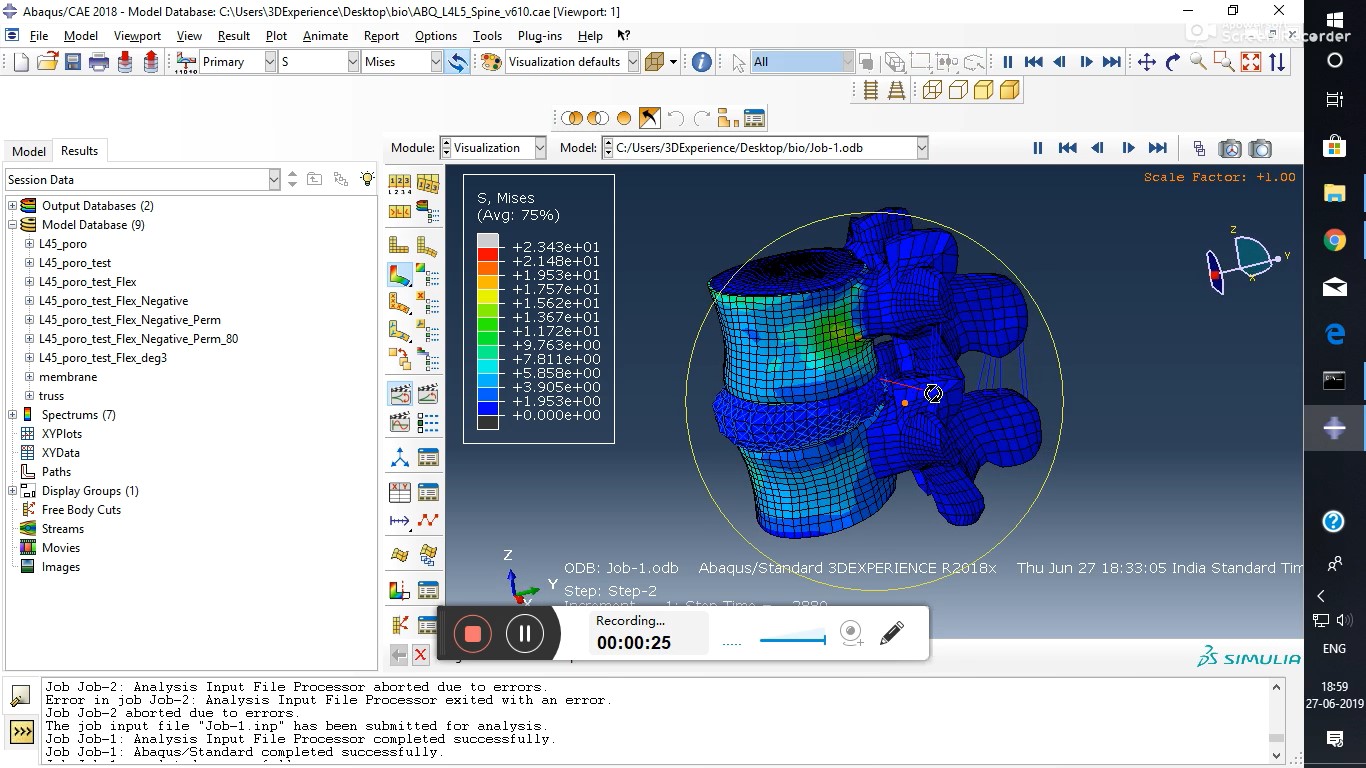This screenshot has width=1366, height=768.
Task: Enable hidden render style
Action: pos(958,90)
